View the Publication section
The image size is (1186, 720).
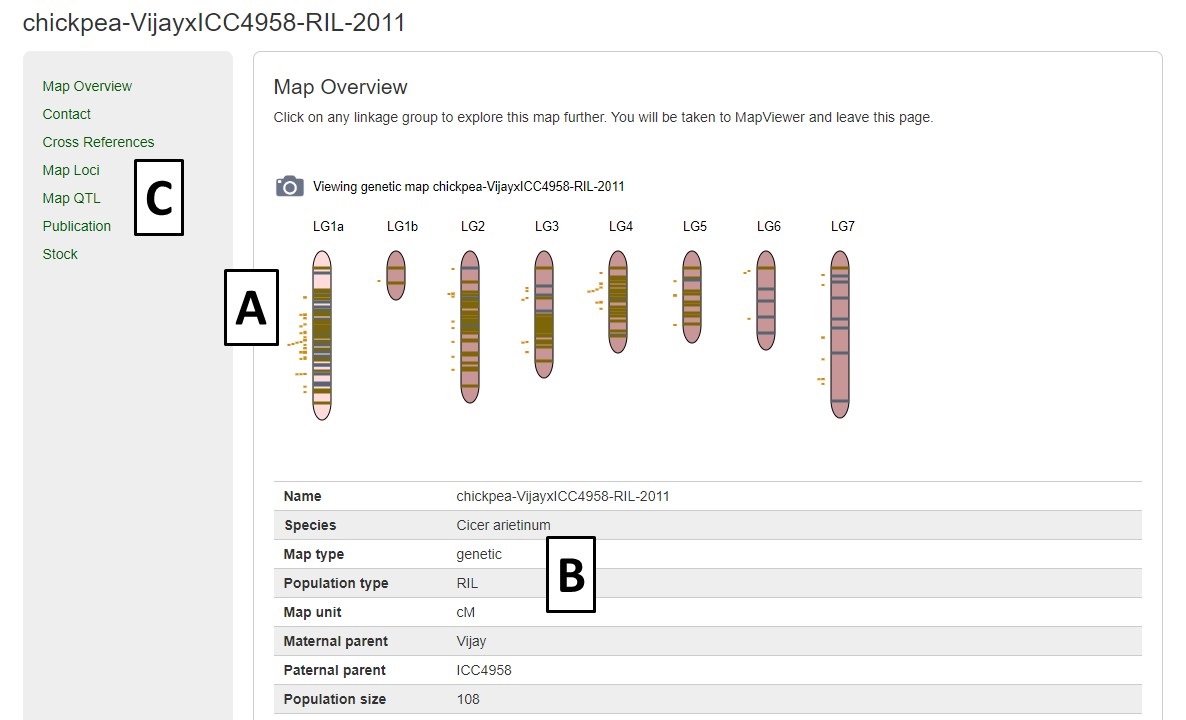76,226
